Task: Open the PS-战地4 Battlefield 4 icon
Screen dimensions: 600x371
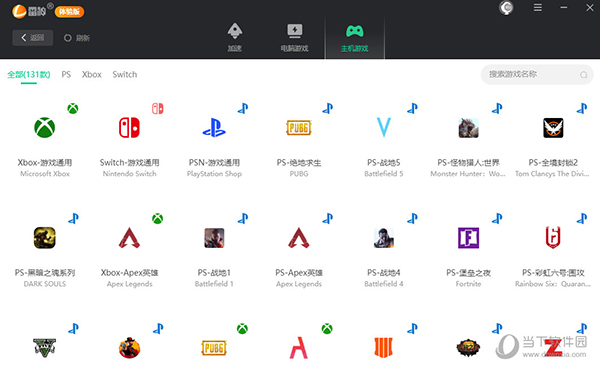Action: point(383,238)
